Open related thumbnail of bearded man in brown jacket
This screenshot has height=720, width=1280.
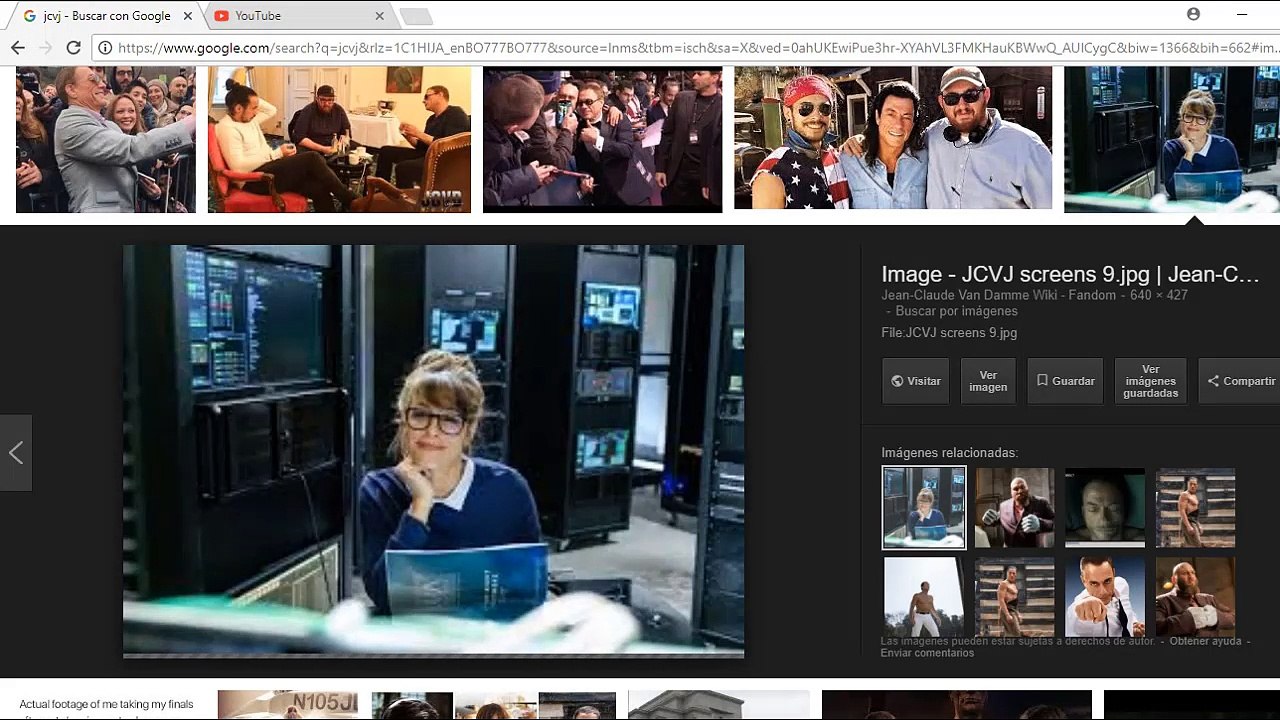(x=1195, y=597)
